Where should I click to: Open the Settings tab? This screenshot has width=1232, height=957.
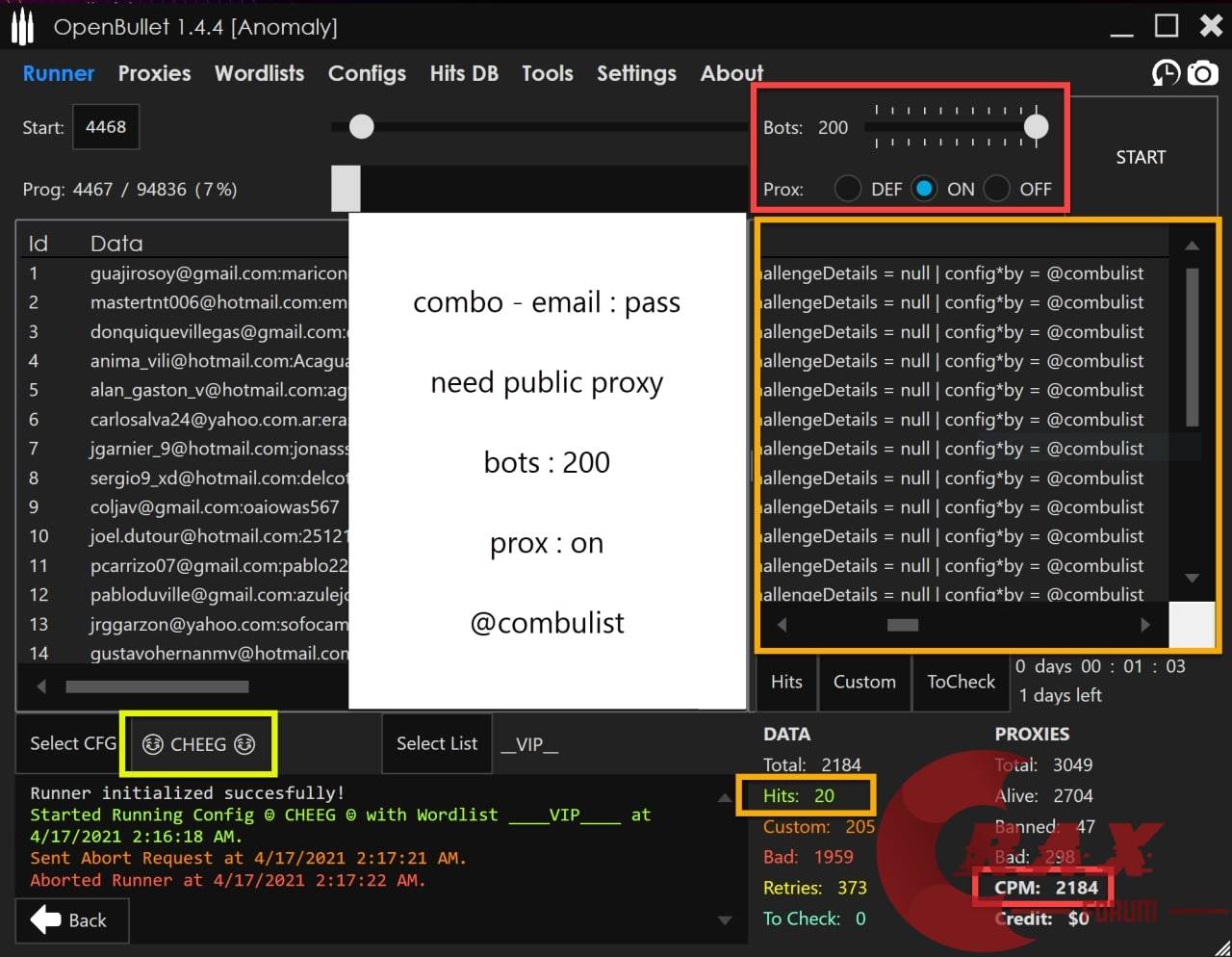pos(636,74)
